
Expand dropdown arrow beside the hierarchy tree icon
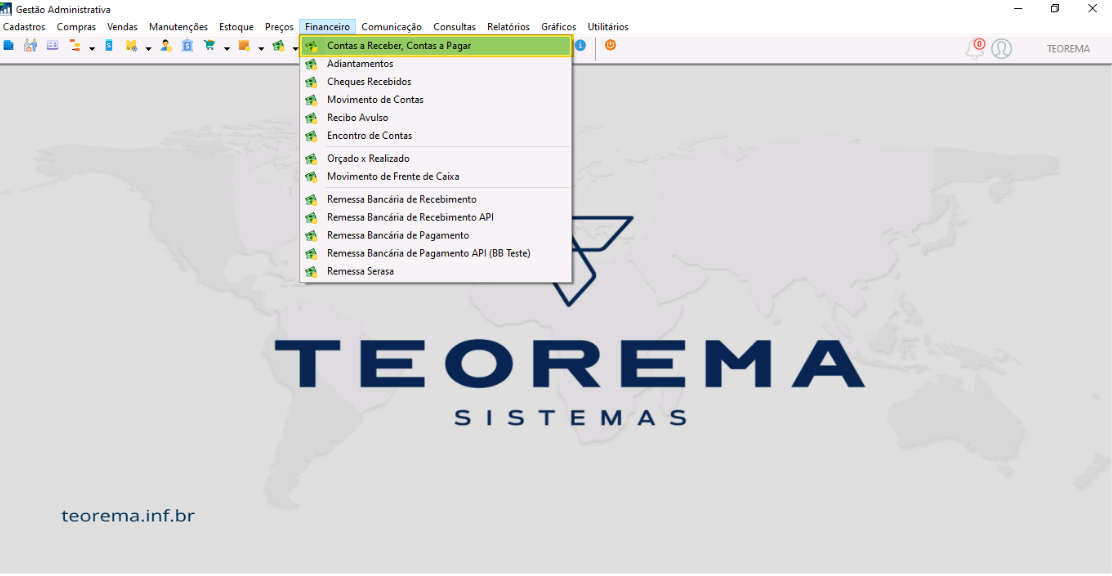click(x=92, y=49)
